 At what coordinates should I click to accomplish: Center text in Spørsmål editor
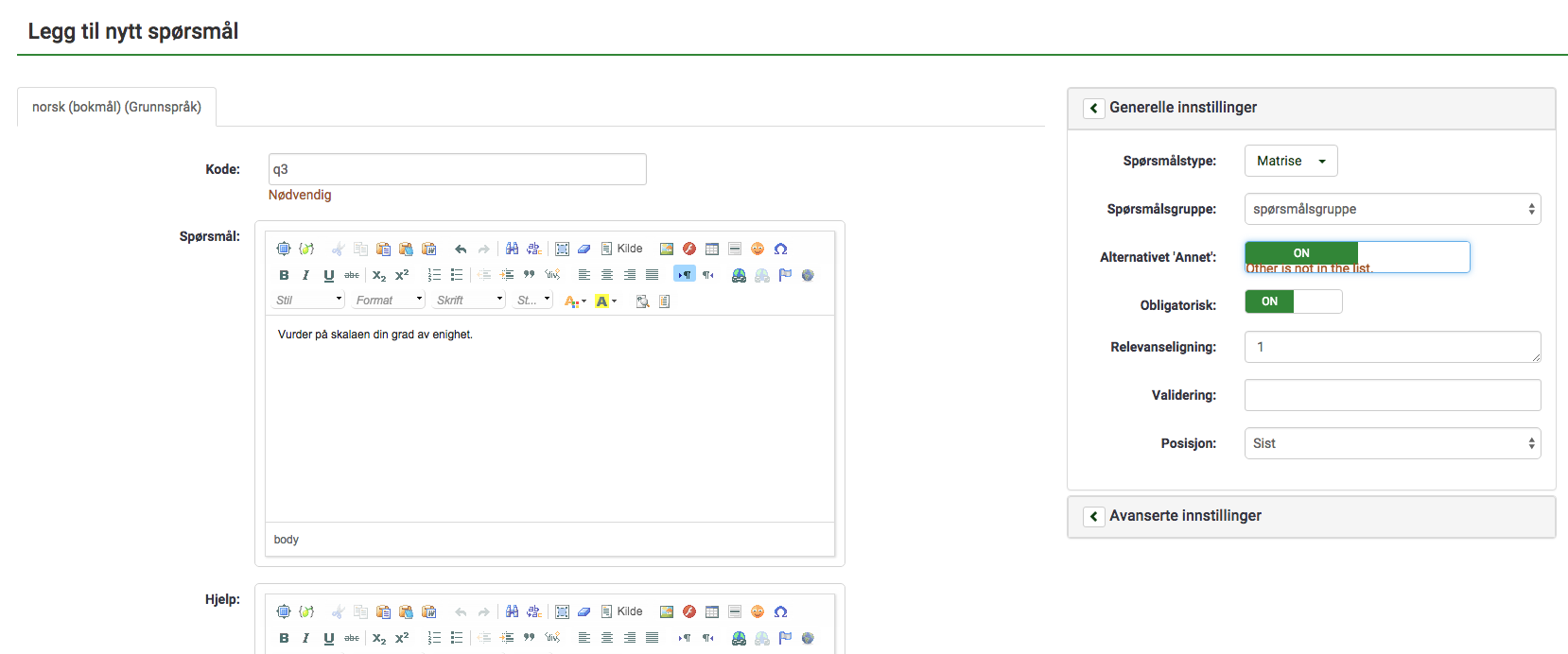click(x=607, y=275)
